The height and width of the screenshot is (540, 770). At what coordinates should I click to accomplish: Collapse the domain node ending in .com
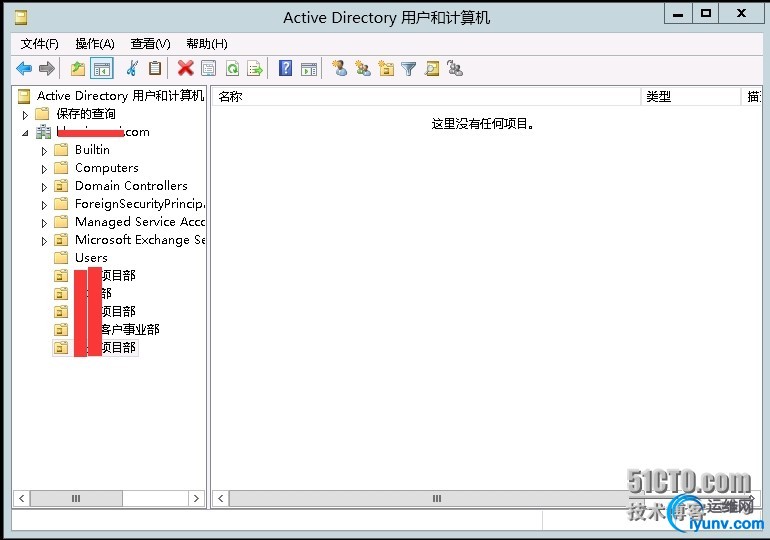click(x=25, y=133)
